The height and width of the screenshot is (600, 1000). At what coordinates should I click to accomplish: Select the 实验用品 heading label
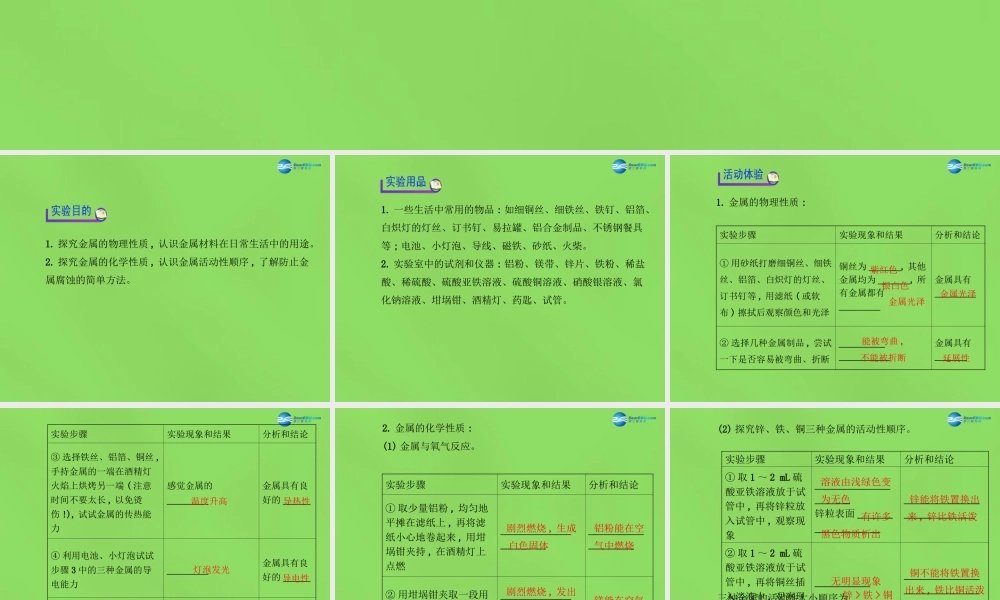coord(405,183)
